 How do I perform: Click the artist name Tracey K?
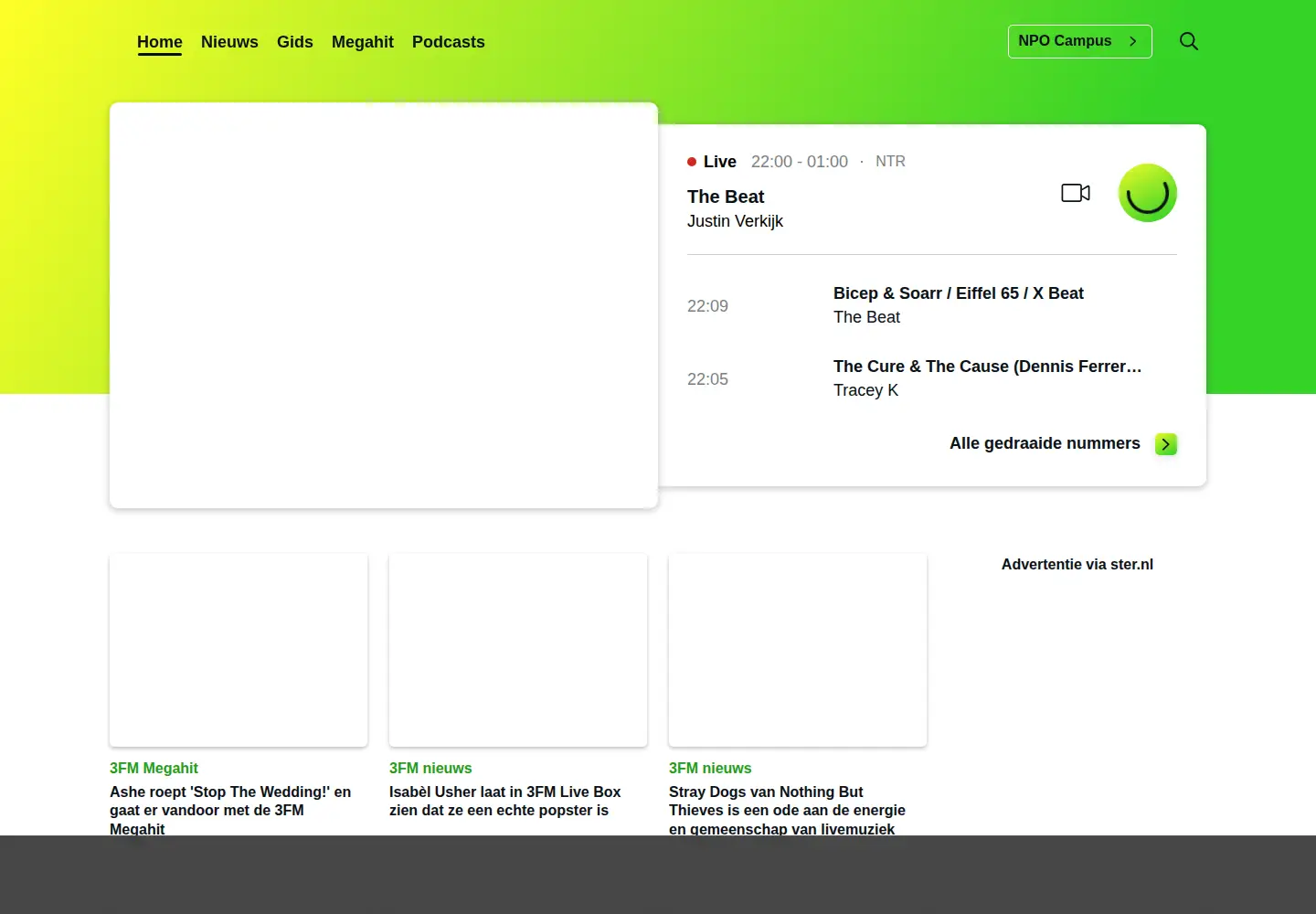[865, 390]
